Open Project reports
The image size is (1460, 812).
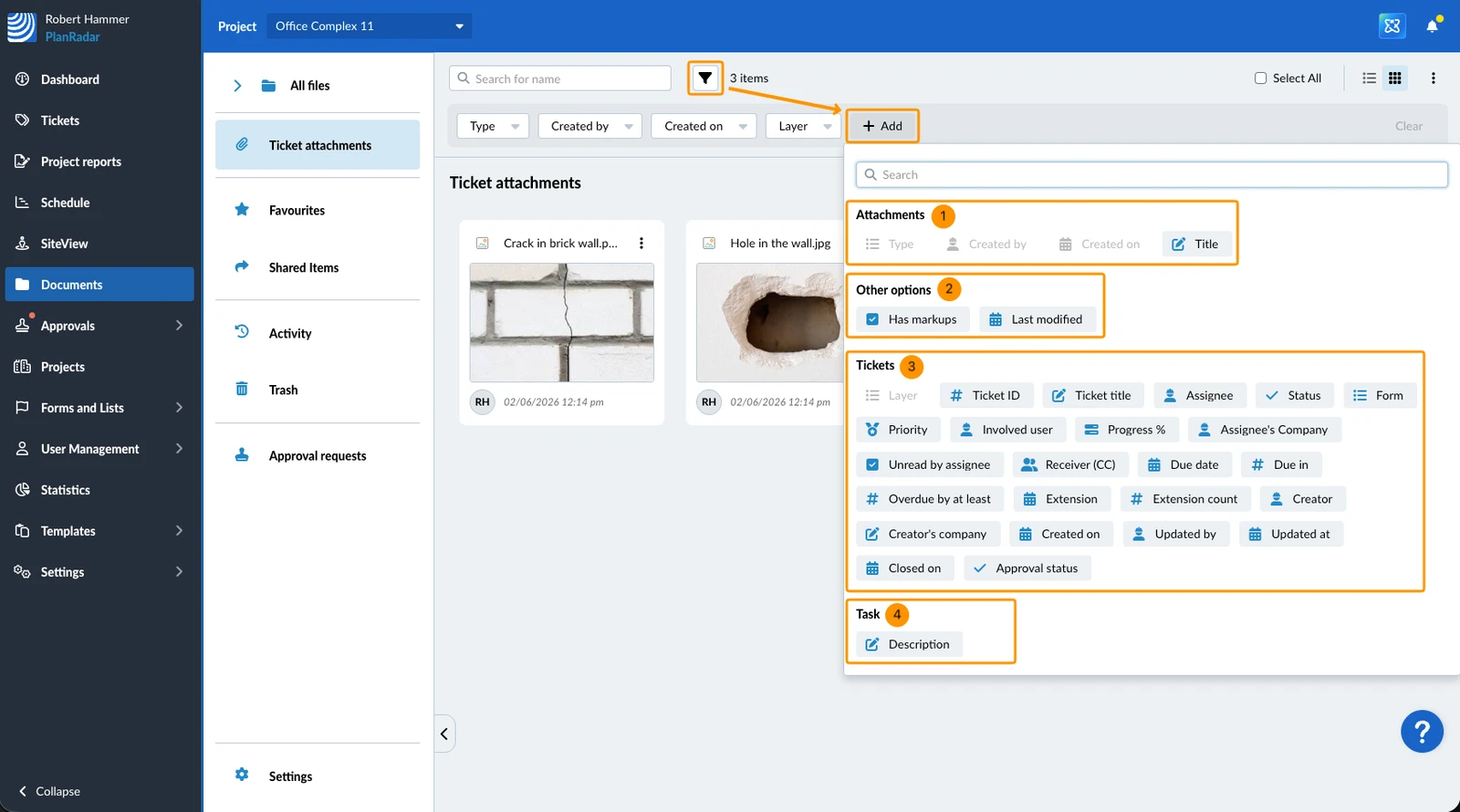(x=100, y=161)
